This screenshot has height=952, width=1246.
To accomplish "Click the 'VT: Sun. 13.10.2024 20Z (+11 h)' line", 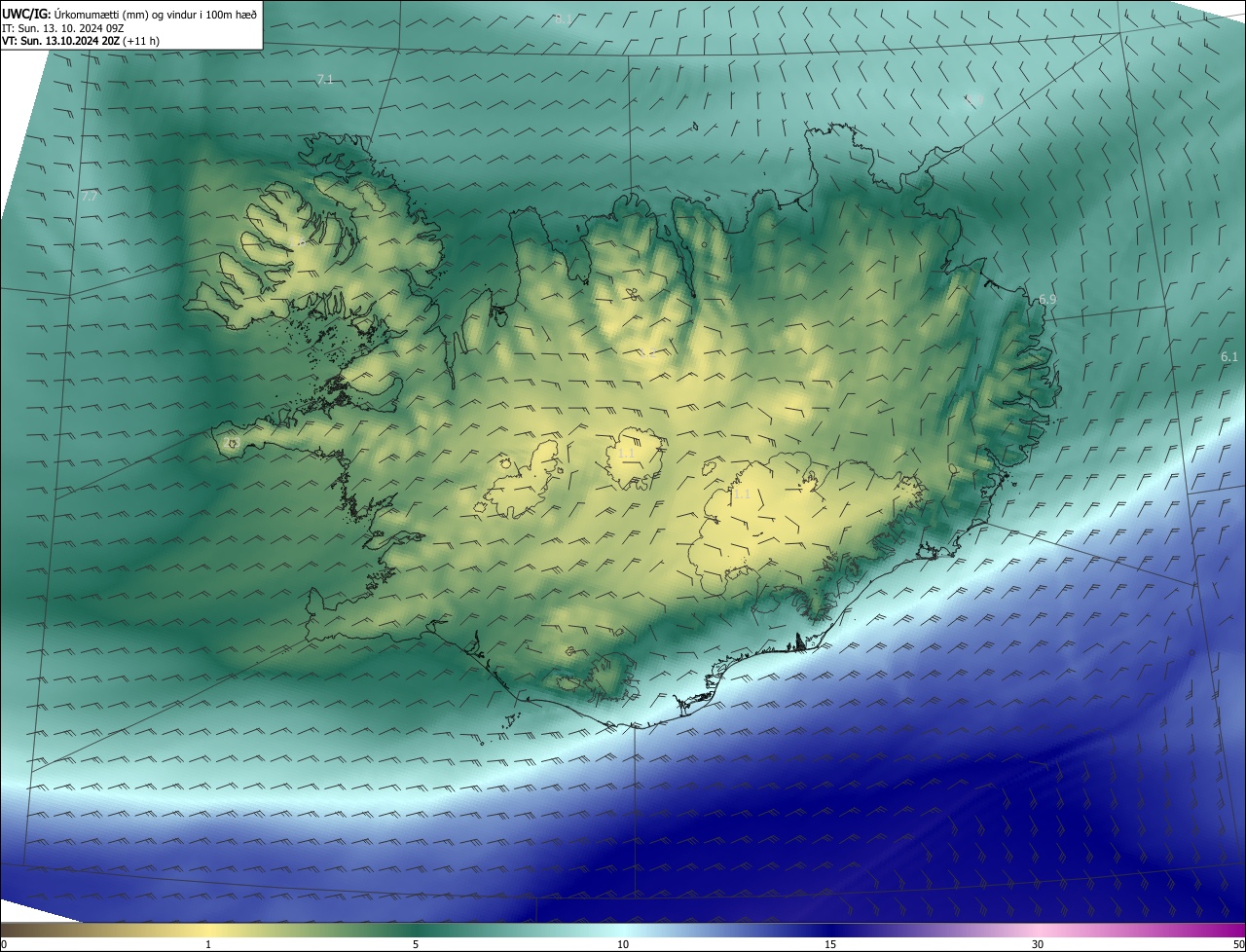I will pyautogui.click(x=80, y=41).
